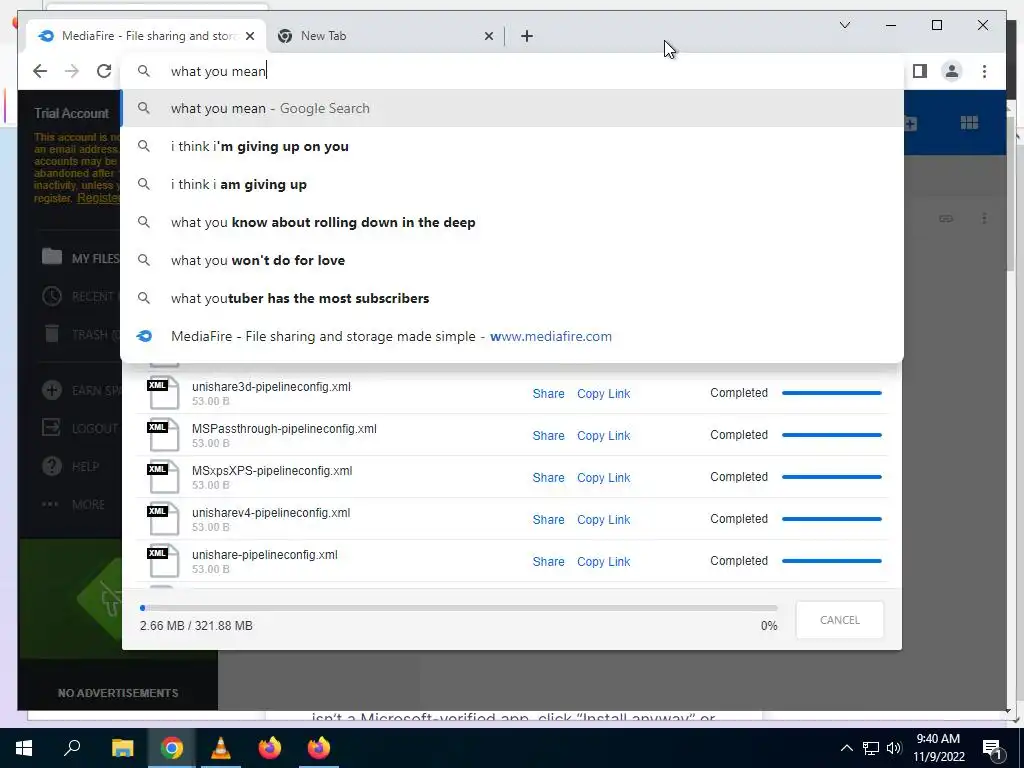Switch to the New Tab tab
The height and width of the screenshot is (768, 1024).
[385, 36]
